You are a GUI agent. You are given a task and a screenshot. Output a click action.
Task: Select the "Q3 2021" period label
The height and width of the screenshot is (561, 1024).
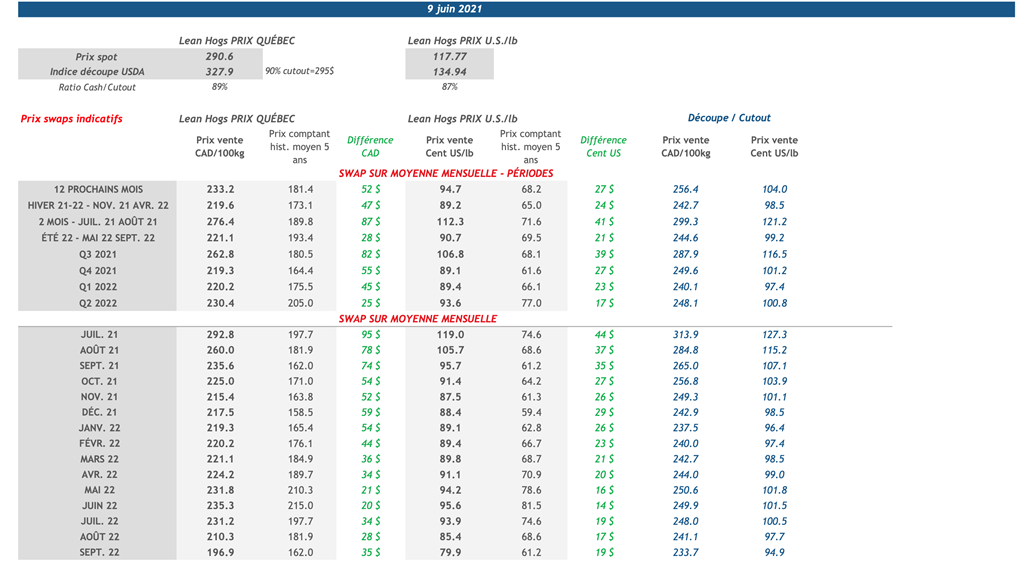tap(98, 254)
